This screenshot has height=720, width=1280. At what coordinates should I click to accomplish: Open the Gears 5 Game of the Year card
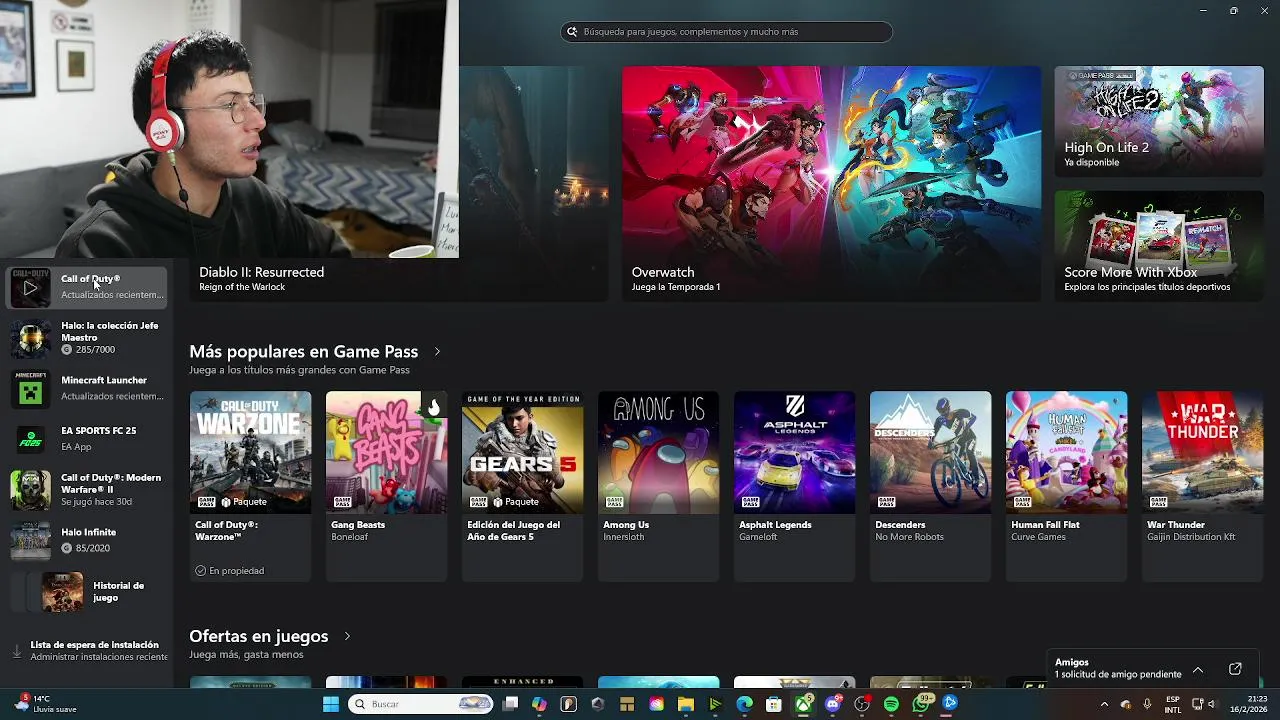pyautogui.click(x=522, y=486)
